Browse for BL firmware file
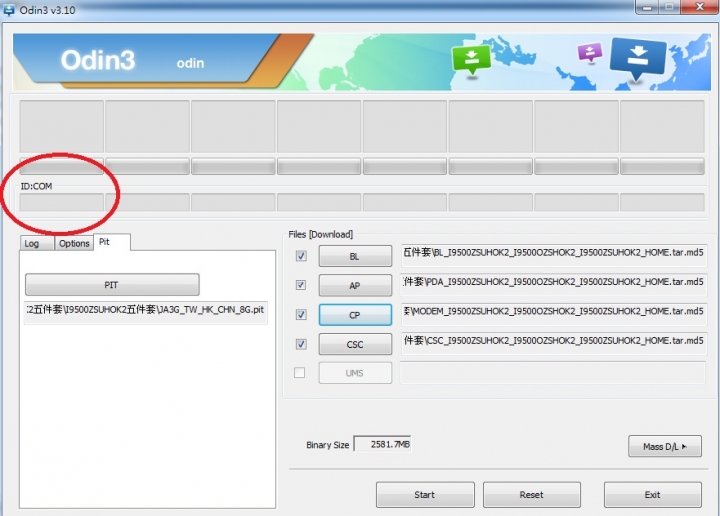720x516 pixels. pos(355,256)
